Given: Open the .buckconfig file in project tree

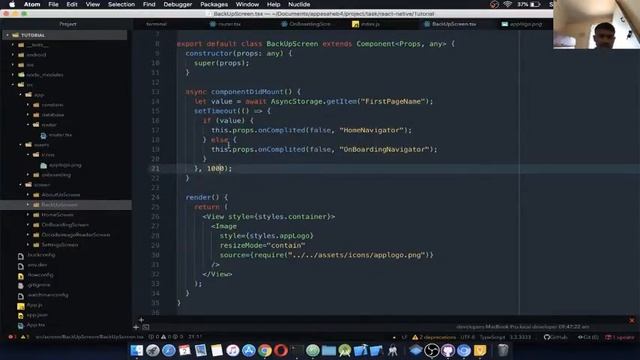Looking at the screenshot, I should point(41,255).
